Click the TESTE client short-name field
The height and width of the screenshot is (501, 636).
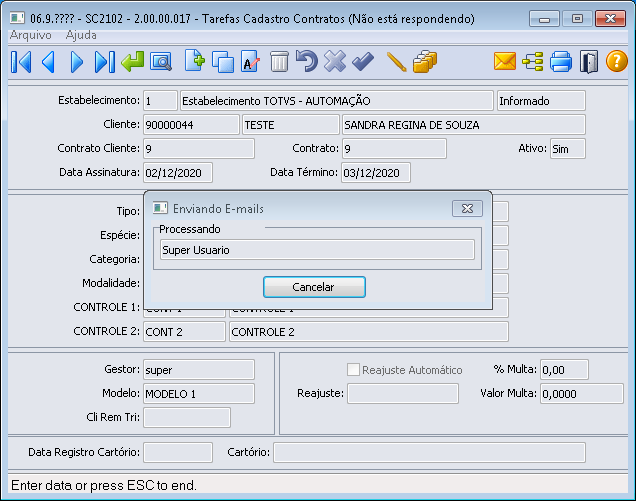[290, 125]
